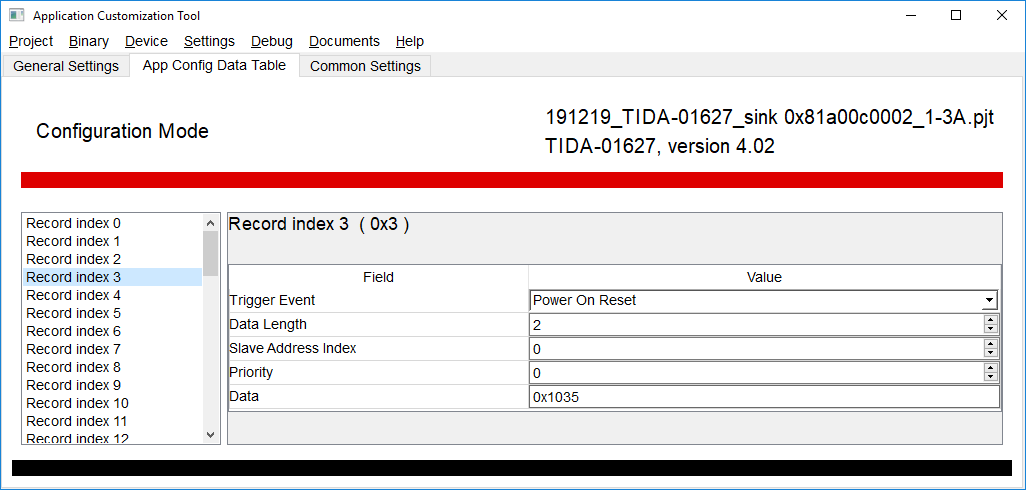Increase Slave Address Index with up arrow
Image resolution: width=1026 pixels, height=490 pixels.
pyautogui.click(x=991, y=343)
